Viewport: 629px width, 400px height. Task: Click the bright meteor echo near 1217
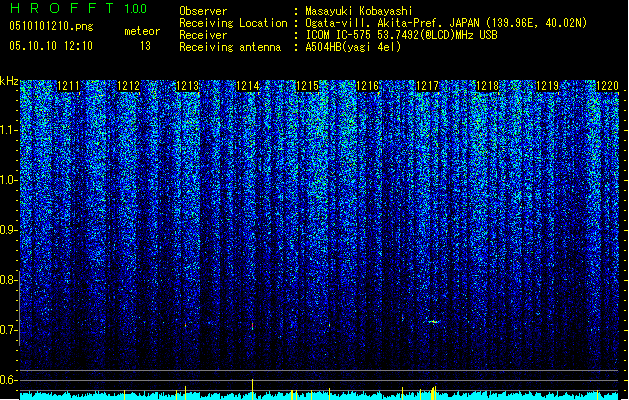[x=433, y=321]
